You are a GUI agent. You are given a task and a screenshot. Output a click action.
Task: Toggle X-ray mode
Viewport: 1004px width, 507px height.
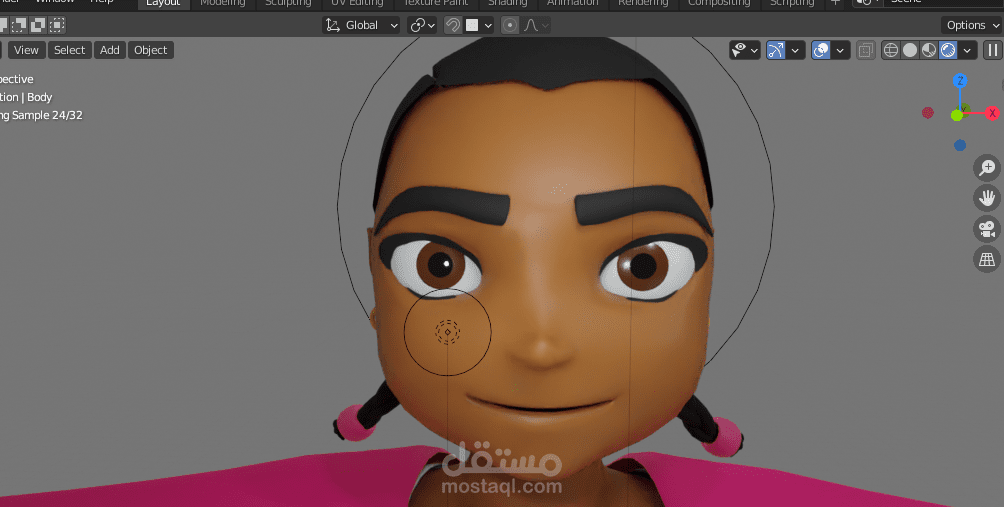click(x=866, y=50)
